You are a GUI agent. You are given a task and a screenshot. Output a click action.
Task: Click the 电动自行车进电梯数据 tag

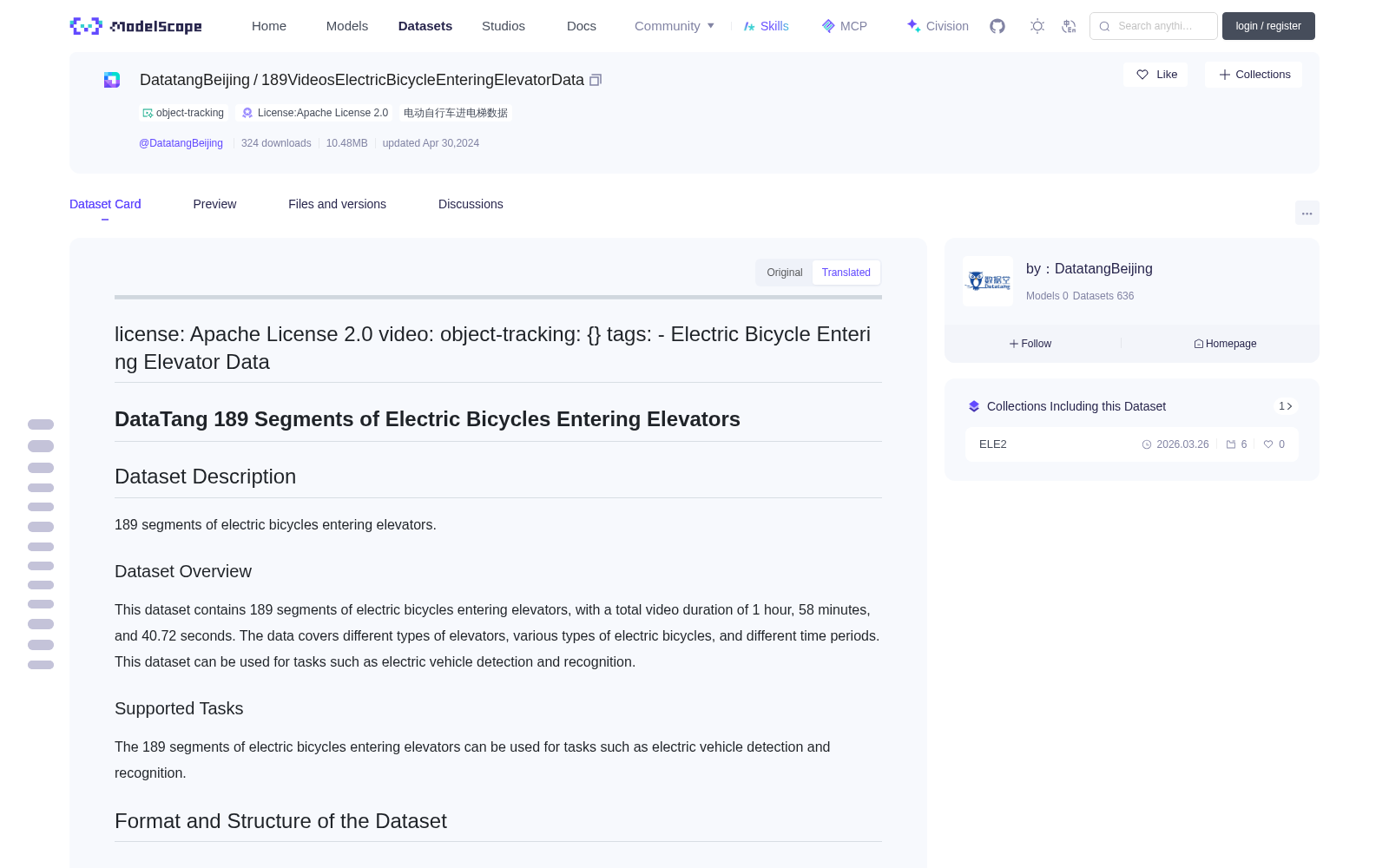[x=456, y=113]
